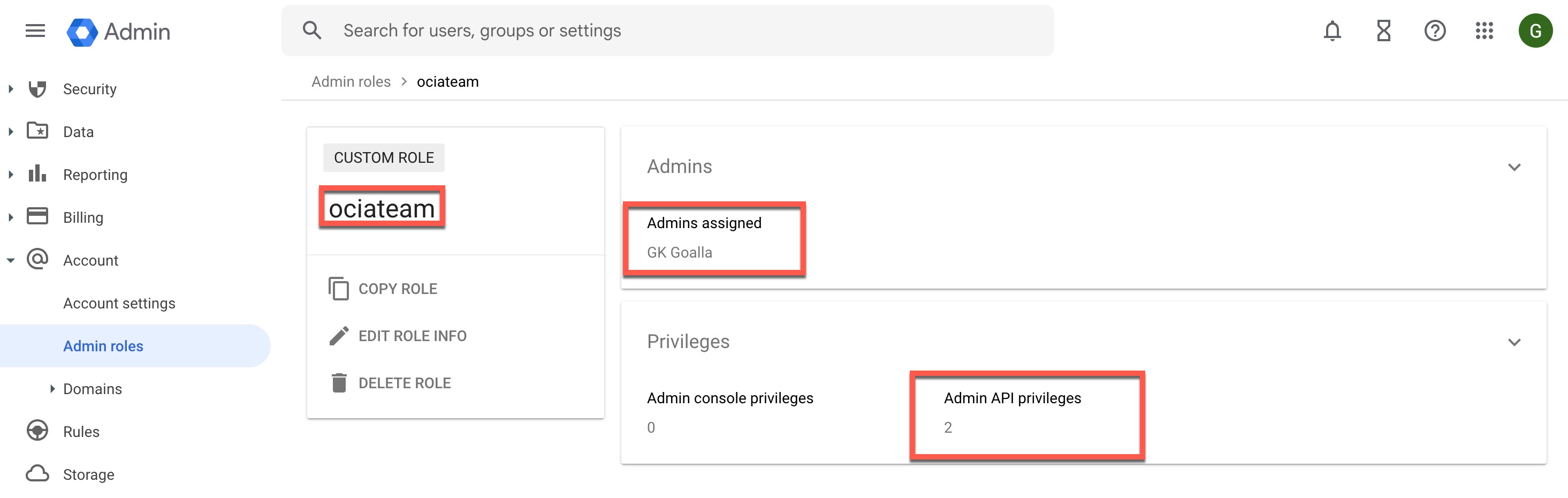Select Admin roles in sidebar
This screenshot has width=1568, height=498.
point(103,346)
